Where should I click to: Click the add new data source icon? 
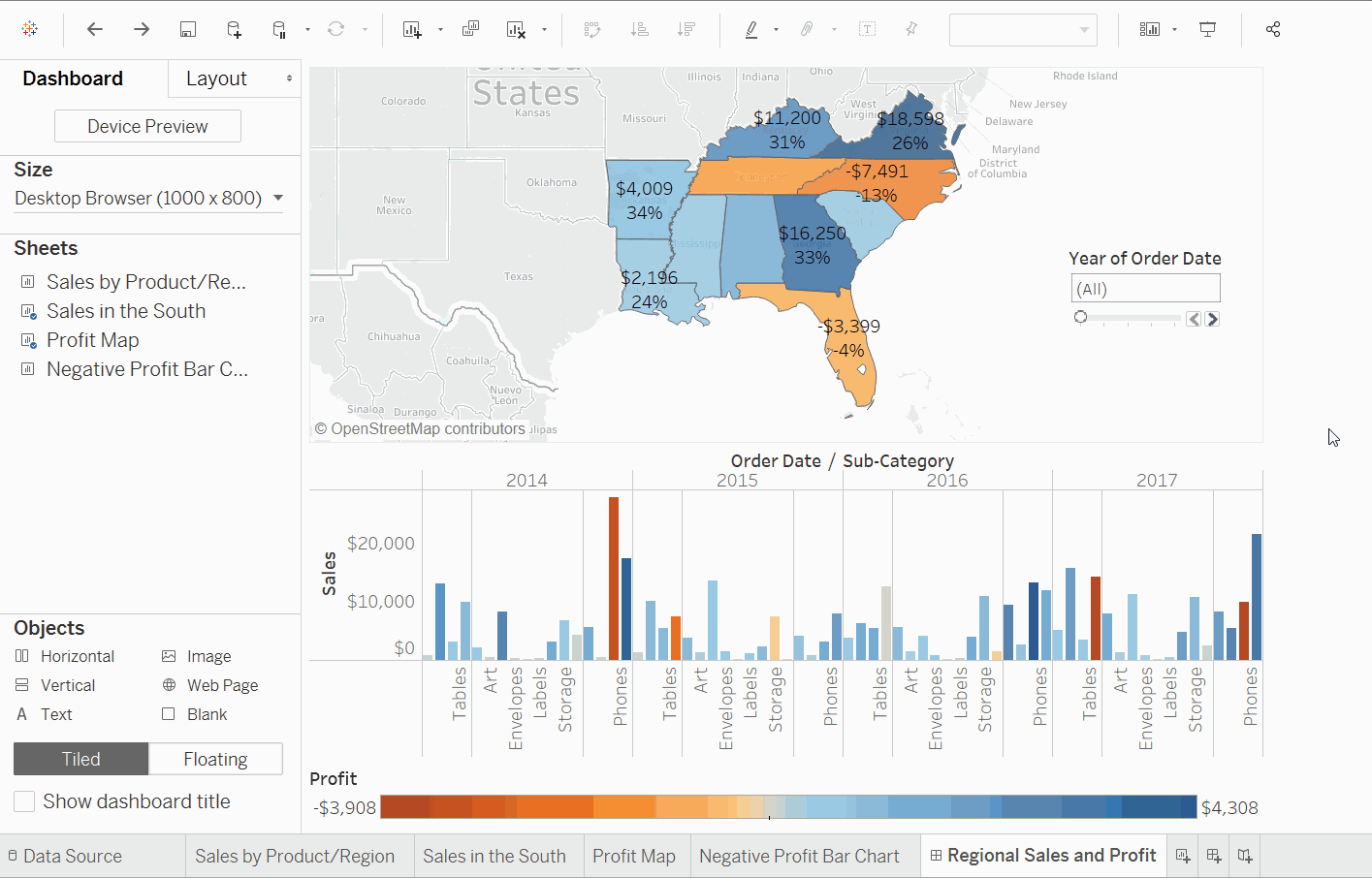tap(234, 29)
